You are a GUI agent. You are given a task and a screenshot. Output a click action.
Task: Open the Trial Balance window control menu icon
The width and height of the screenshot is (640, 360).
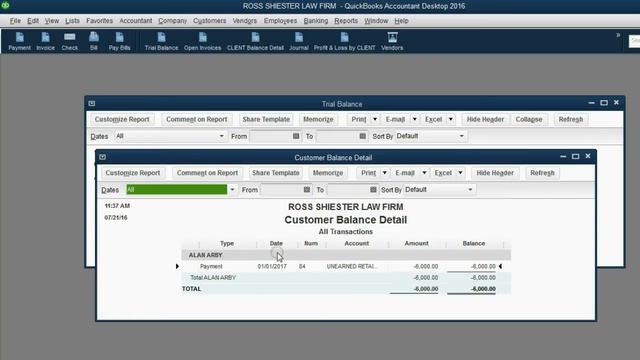click(92, 104)
